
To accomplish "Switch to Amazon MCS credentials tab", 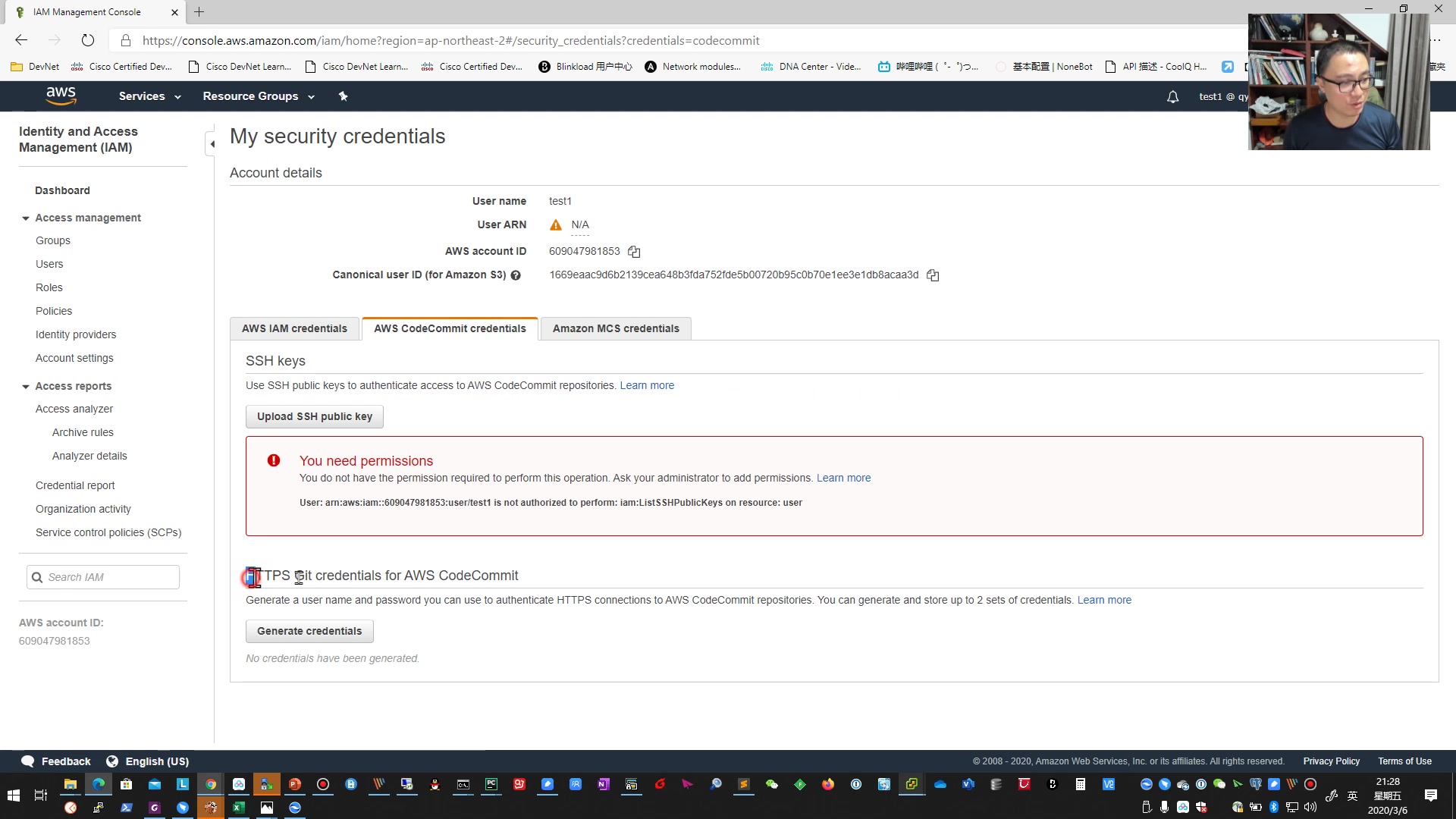I will click(x=616, y=328).
